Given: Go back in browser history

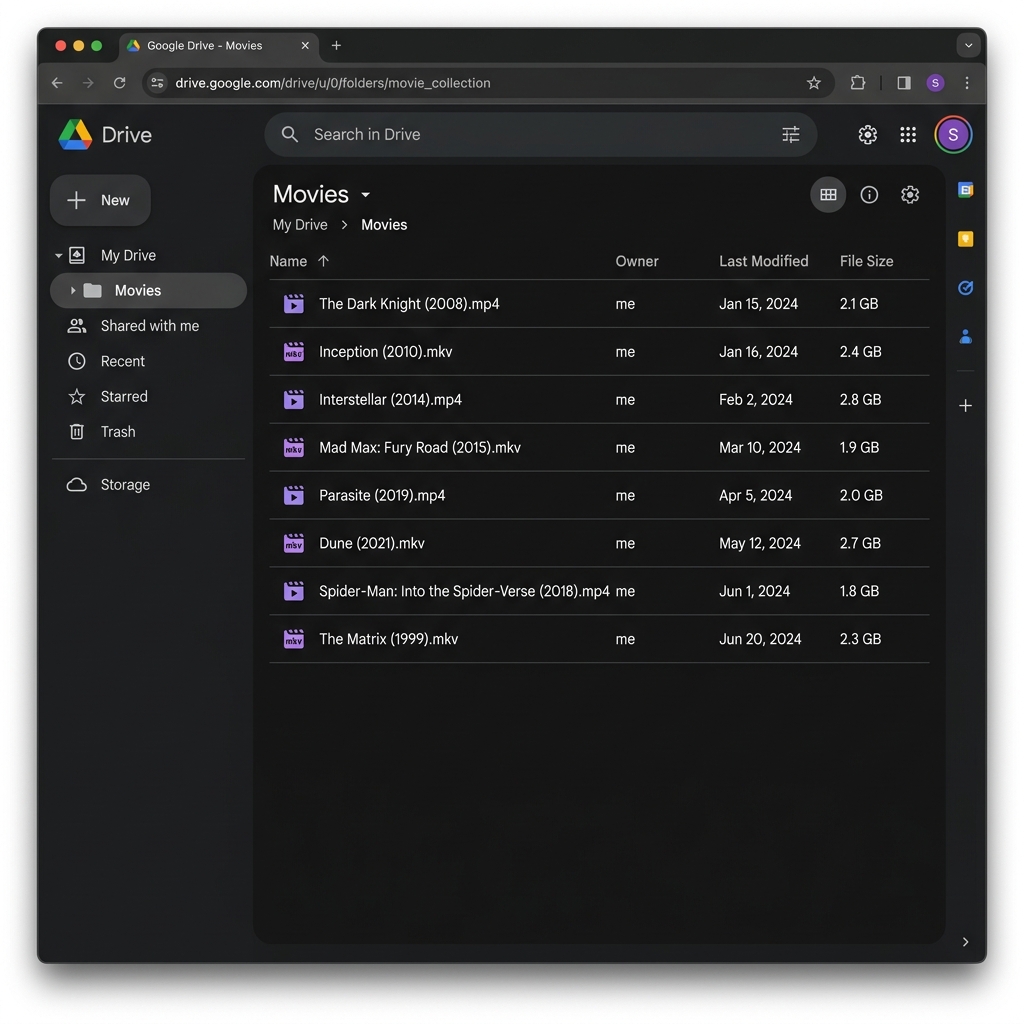Looking at the screenshot, I should coord(57,83).
